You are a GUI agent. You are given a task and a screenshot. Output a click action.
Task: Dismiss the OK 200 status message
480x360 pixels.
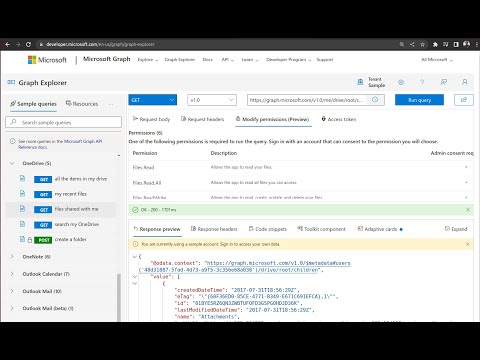tap(468, 210)
